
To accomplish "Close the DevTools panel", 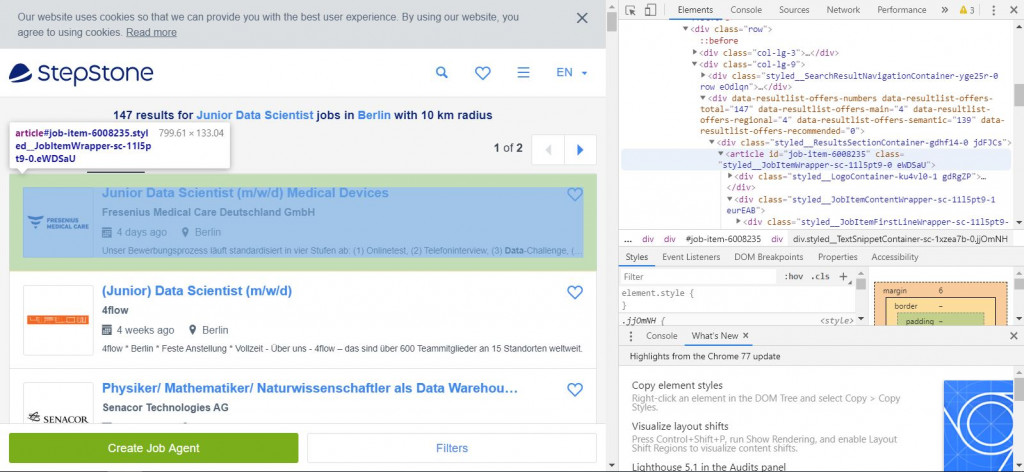I will 1014,10.
